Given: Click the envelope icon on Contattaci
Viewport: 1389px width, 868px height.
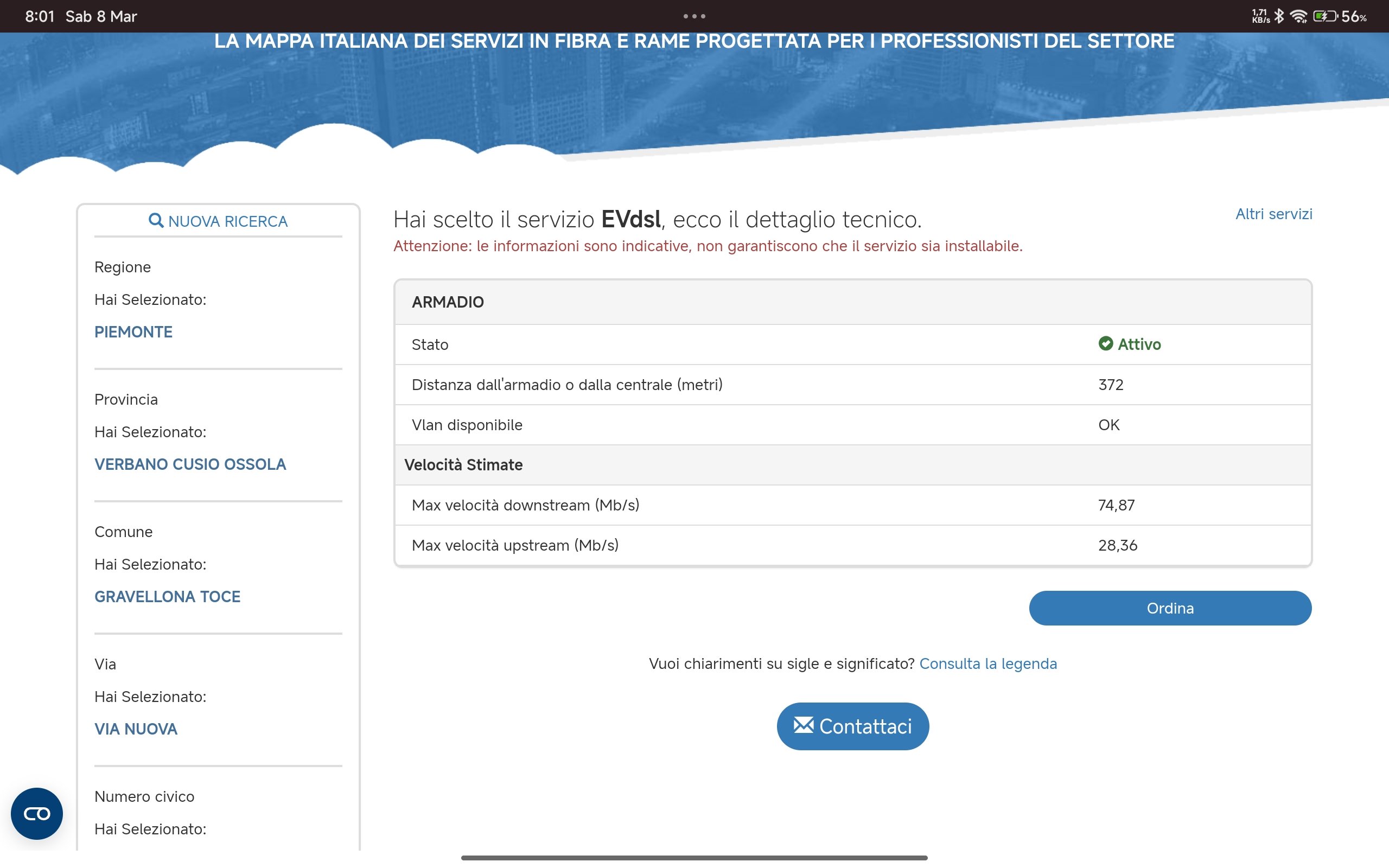Looking at the screenshot, I should (x=803, y=726).
